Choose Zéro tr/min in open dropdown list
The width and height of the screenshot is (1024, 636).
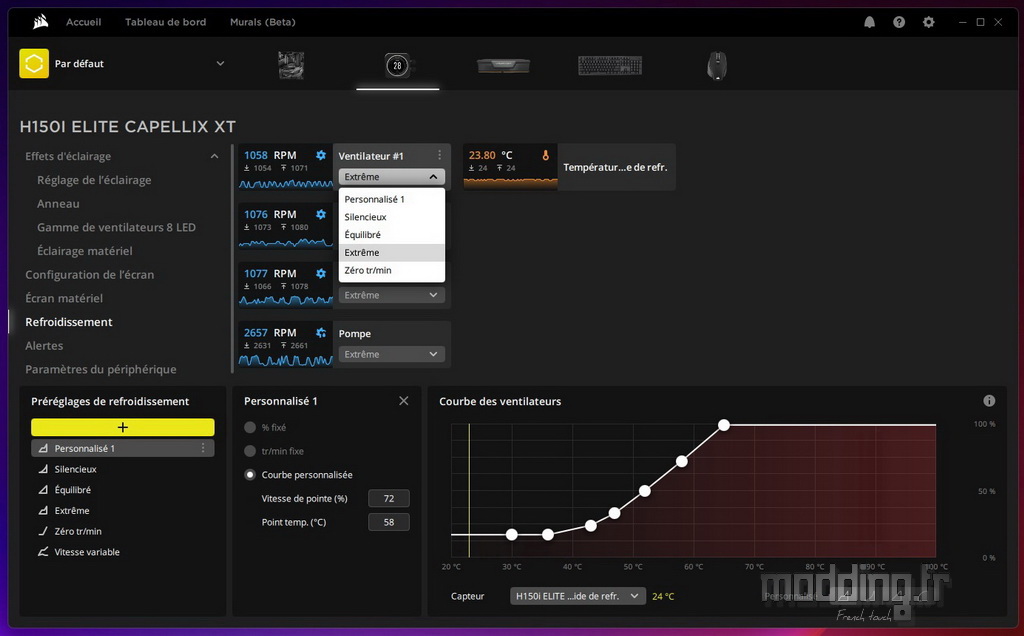[392, 270]
